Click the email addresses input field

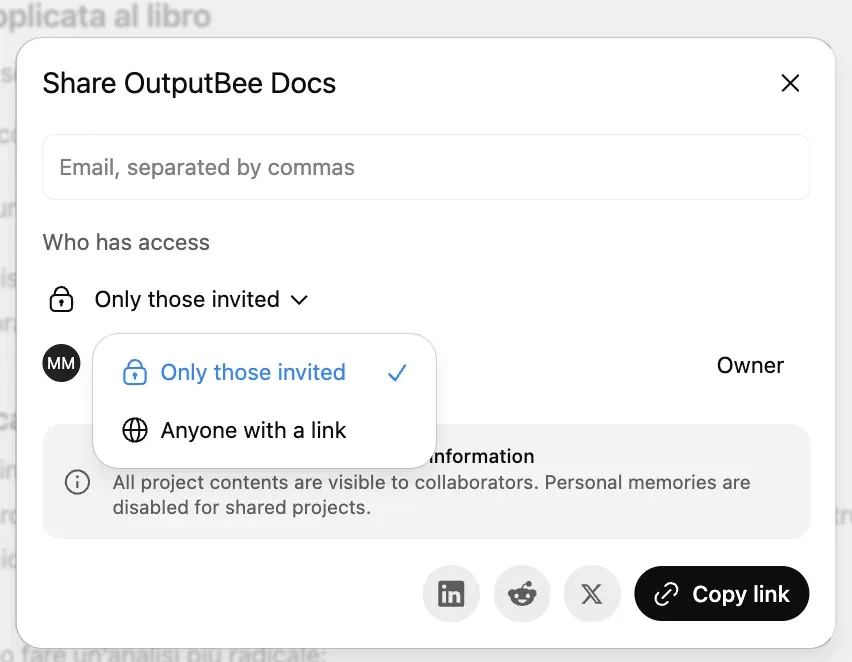[x=426, y=167]
